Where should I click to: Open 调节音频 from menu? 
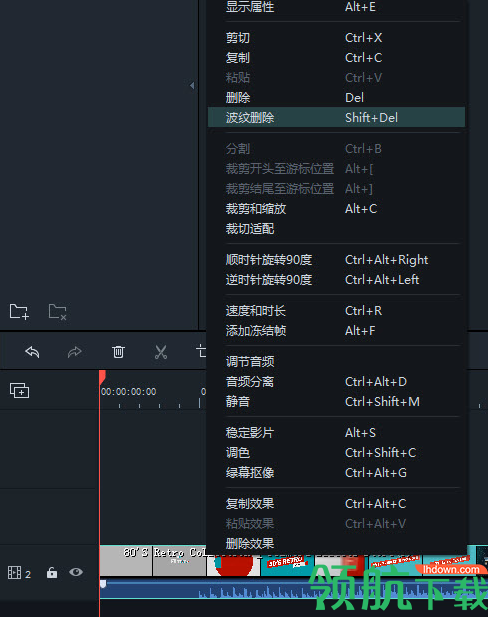(x=336, y=362)
